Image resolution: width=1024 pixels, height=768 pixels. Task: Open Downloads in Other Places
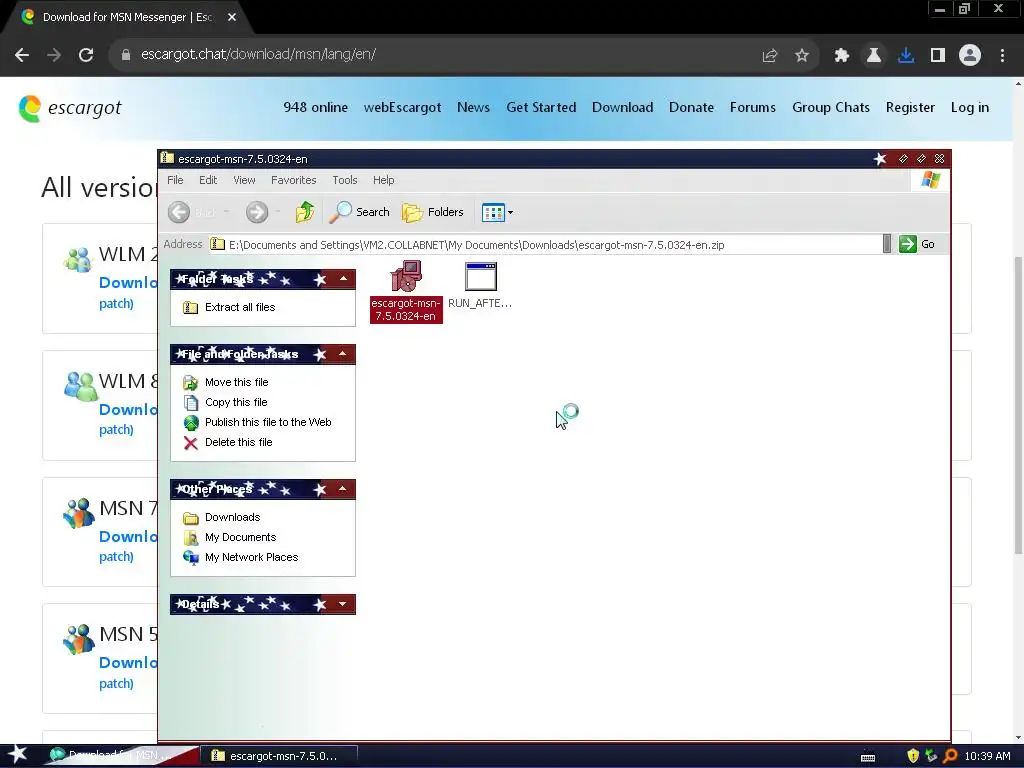[232, 517]
